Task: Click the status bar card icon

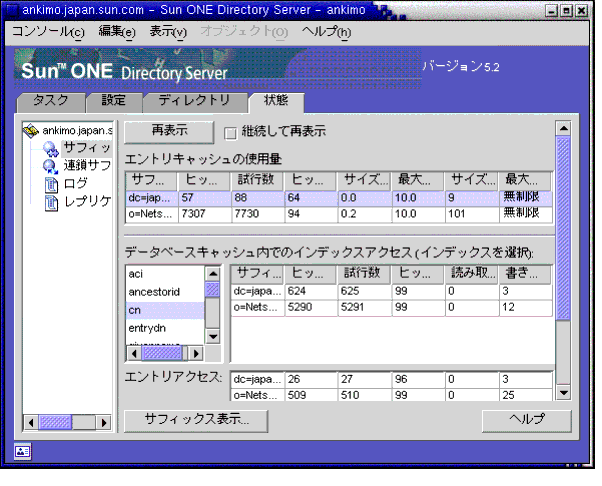Action: point(23,452)
